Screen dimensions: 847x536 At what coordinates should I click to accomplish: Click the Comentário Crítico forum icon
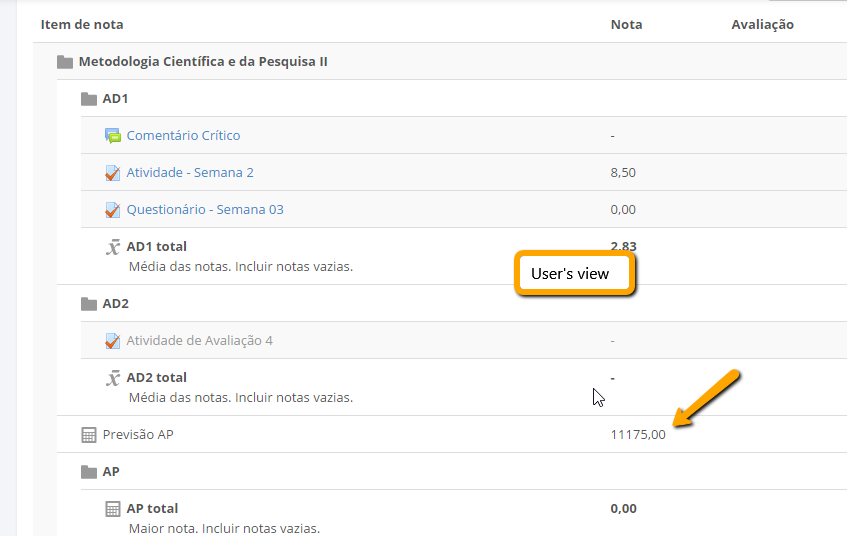[x=112, y=136]
